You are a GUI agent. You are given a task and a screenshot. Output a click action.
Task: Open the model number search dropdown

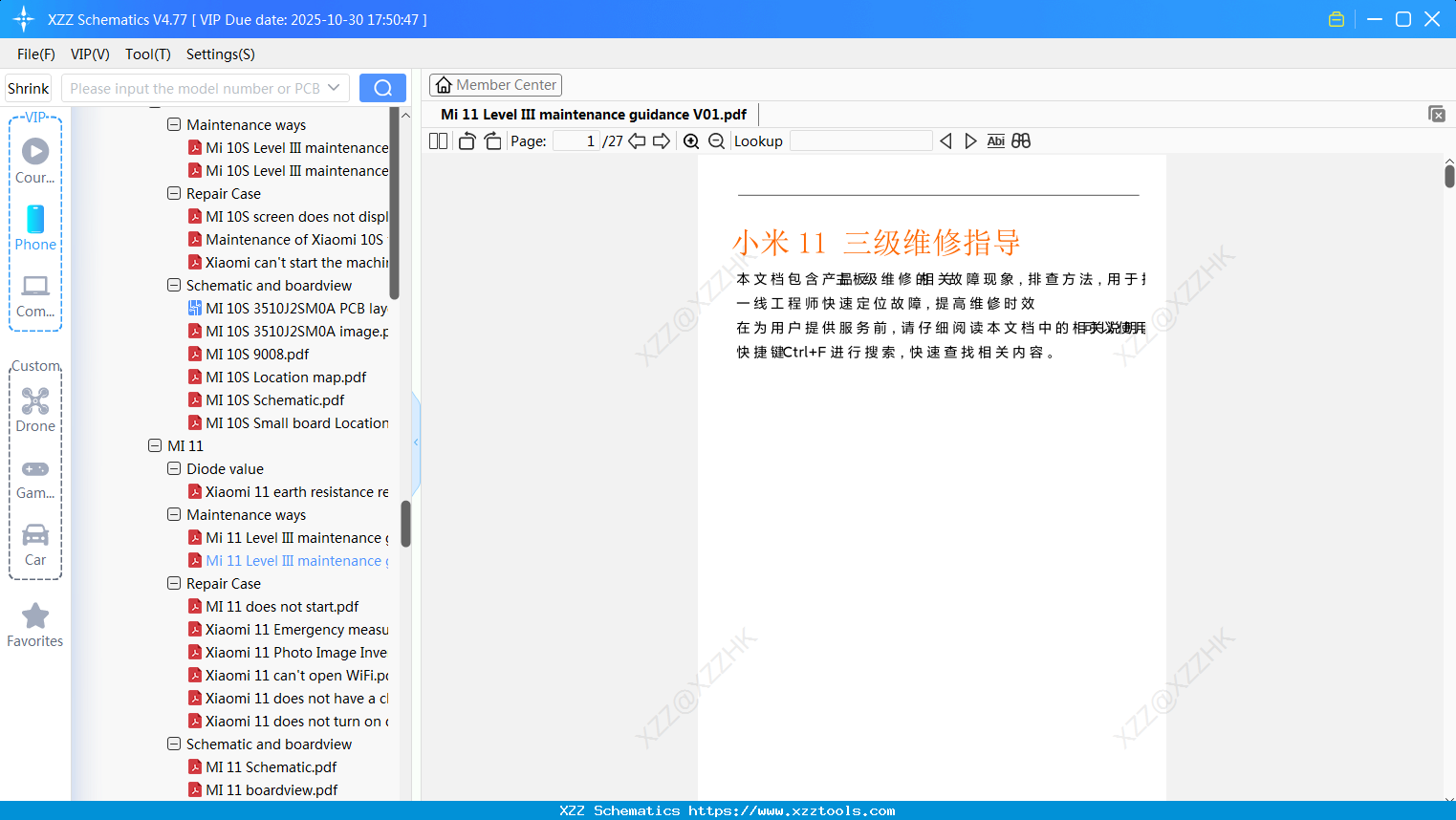pyautogui.click(x=333, y=87)
